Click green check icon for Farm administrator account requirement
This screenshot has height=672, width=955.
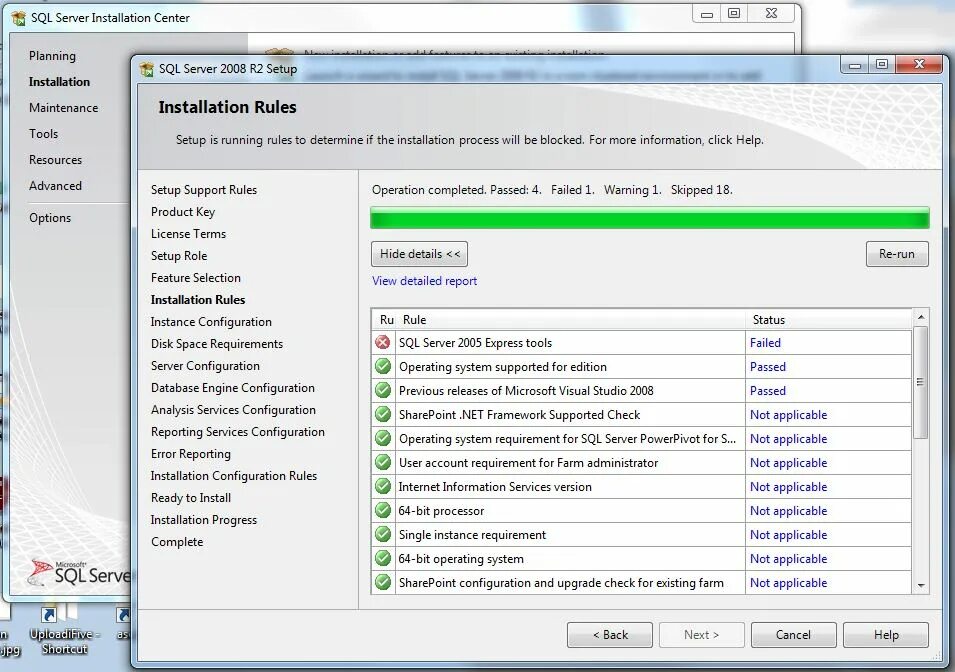(x=382, y=462)
